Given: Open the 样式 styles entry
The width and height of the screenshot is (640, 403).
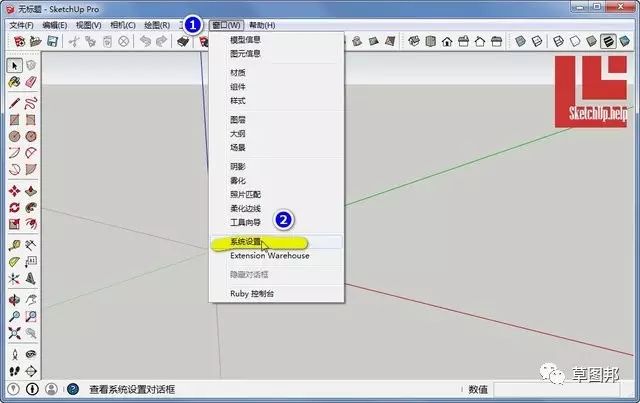Looking at the screenshot, I should [238, 100].
